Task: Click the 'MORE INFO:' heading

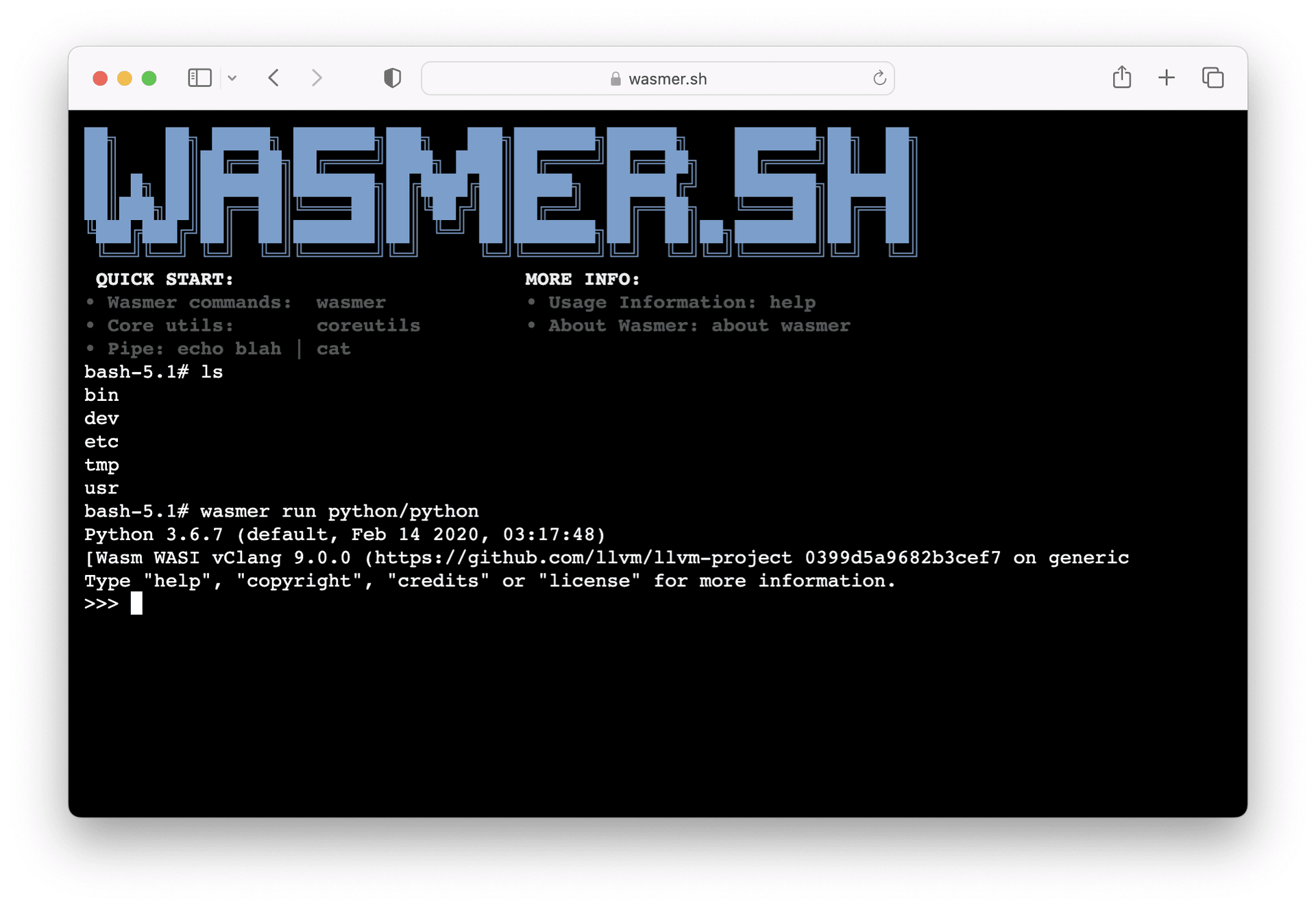Action: 582,279
